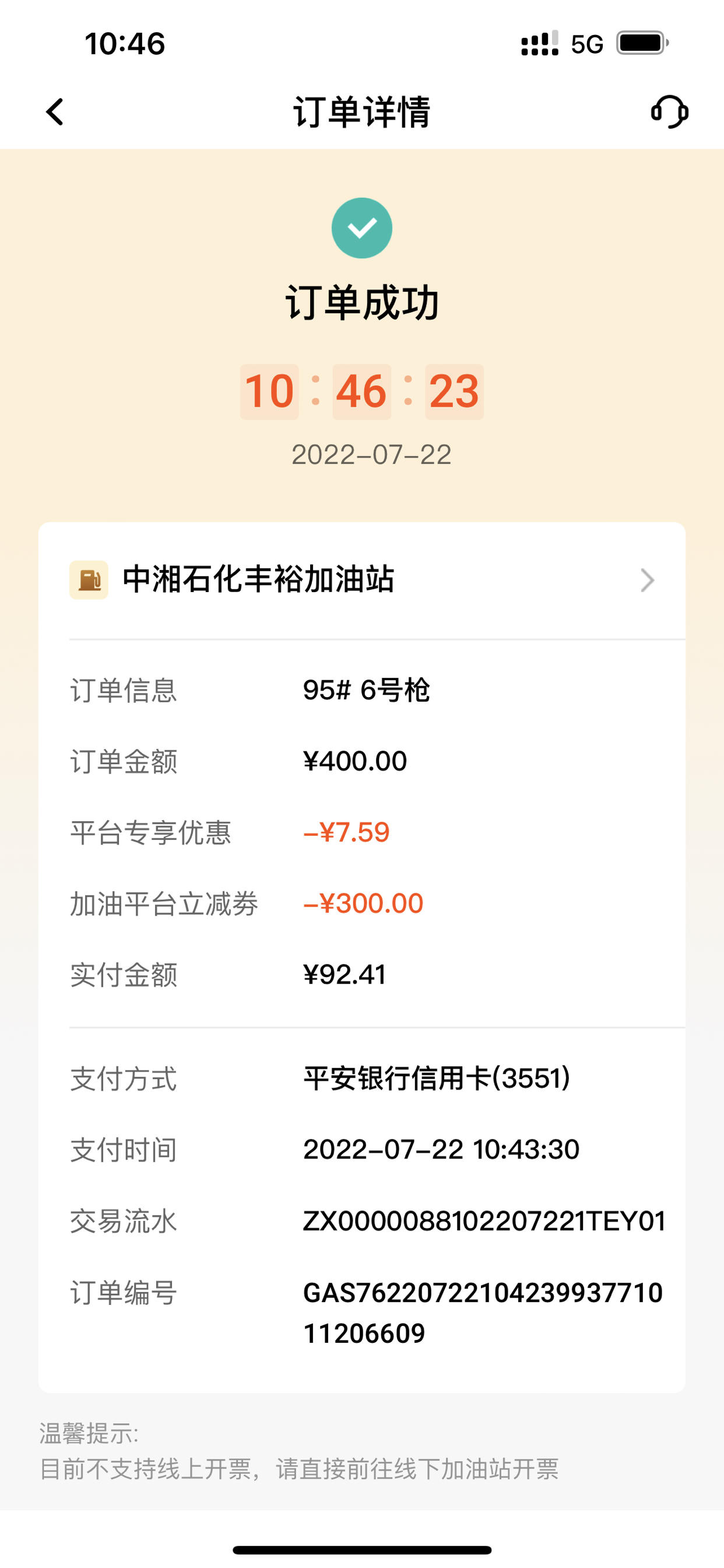
Task: Tap the cellular signal bars icon
Action: 540,43
